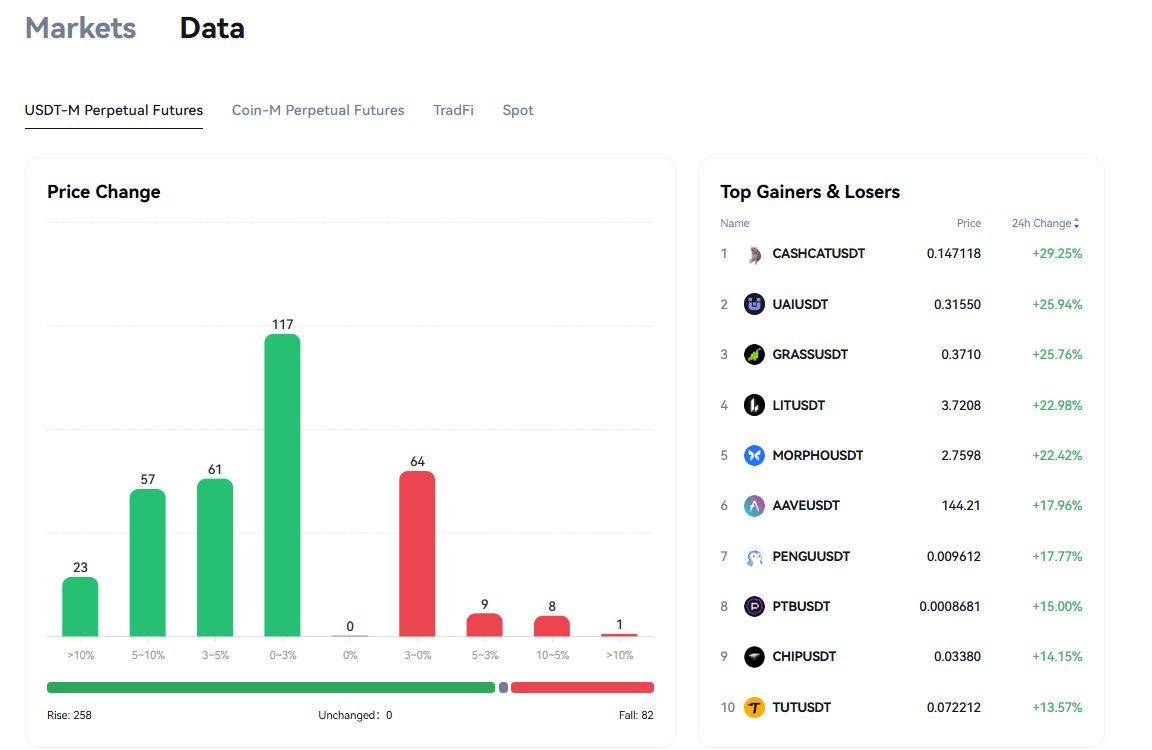Click the CHIPUSDT coin icon
The image size is (1152, 750).
pos(754,657)
